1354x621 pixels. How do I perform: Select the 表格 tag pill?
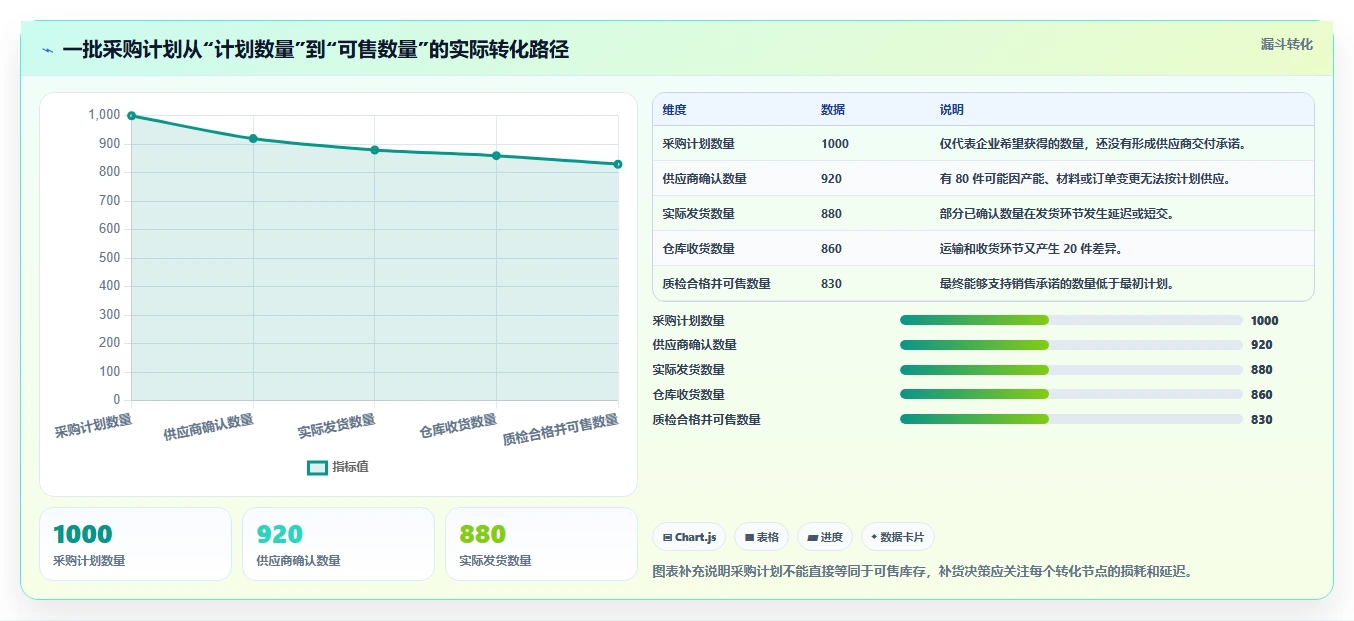(x=761, y=537)
